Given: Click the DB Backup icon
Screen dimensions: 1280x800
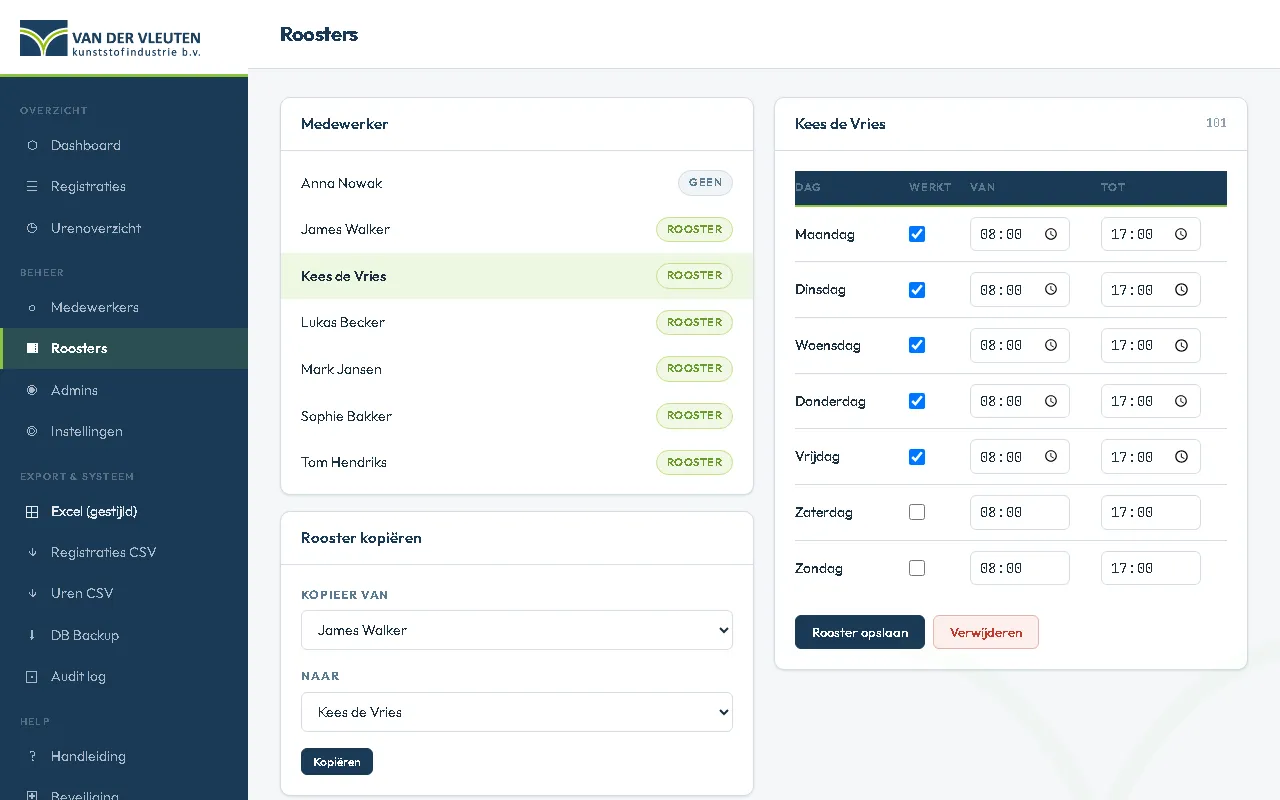Looking at the screenshot, I should tap(32, 635).
